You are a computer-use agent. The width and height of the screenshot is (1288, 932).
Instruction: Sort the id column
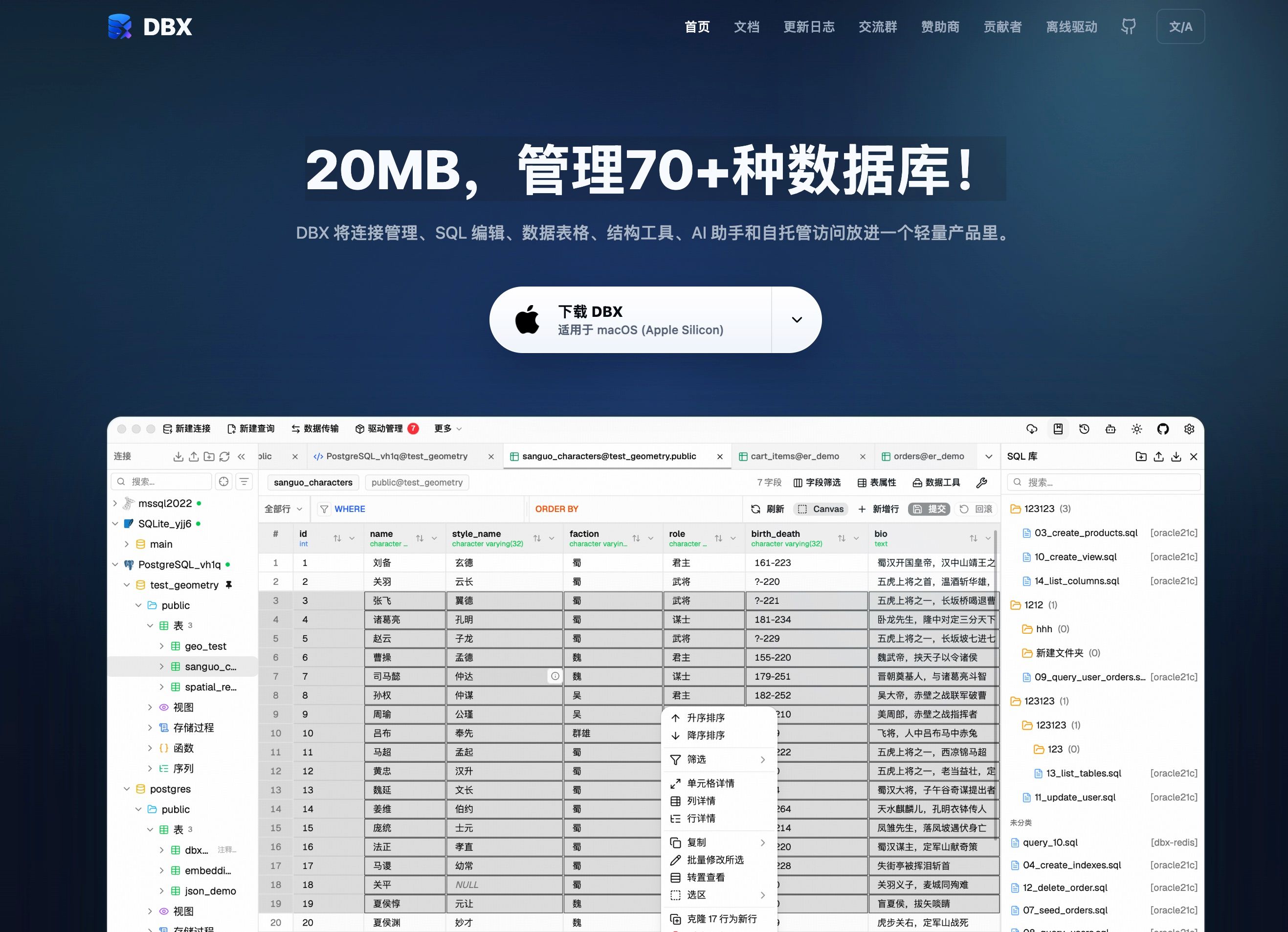[337, 538]
